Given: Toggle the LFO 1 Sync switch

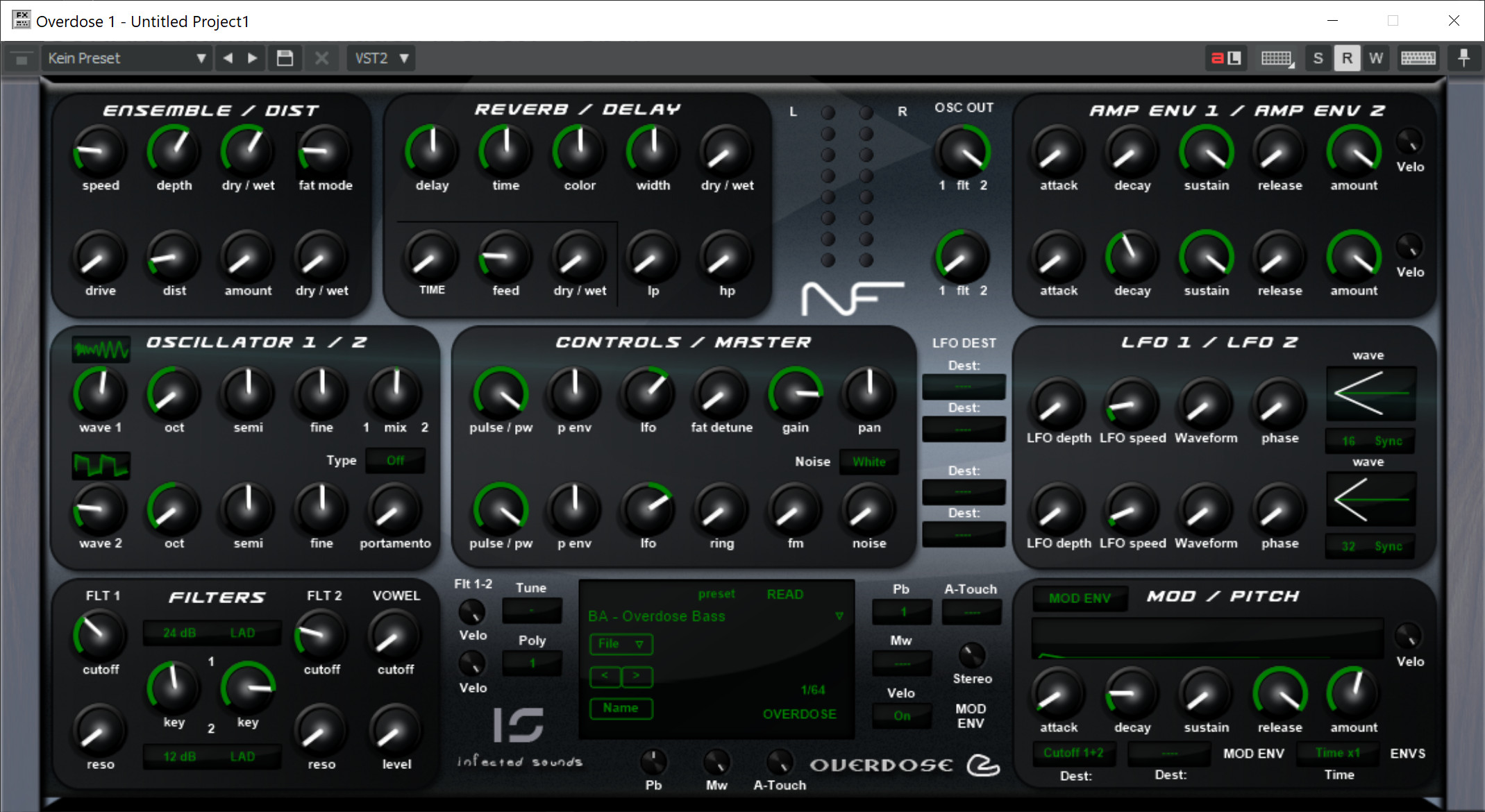Looking at the screenshot, I should [x=1388, y=441].
